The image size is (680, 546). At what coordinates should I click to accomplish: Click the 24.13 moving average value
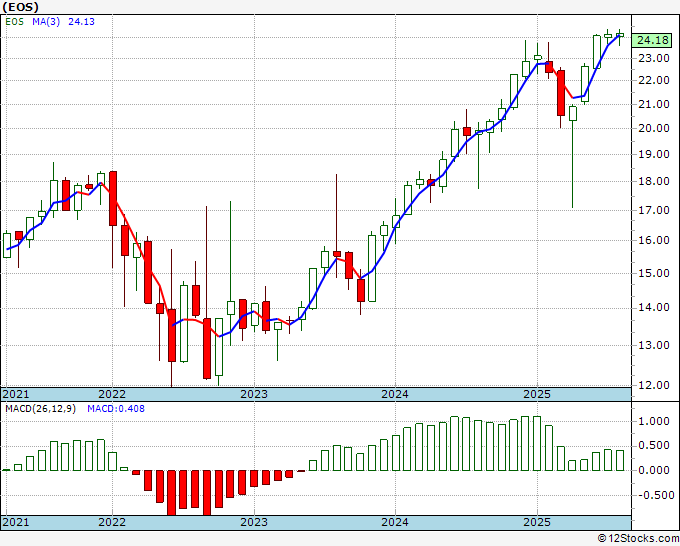pyautogui.click(x=82, y=22)
